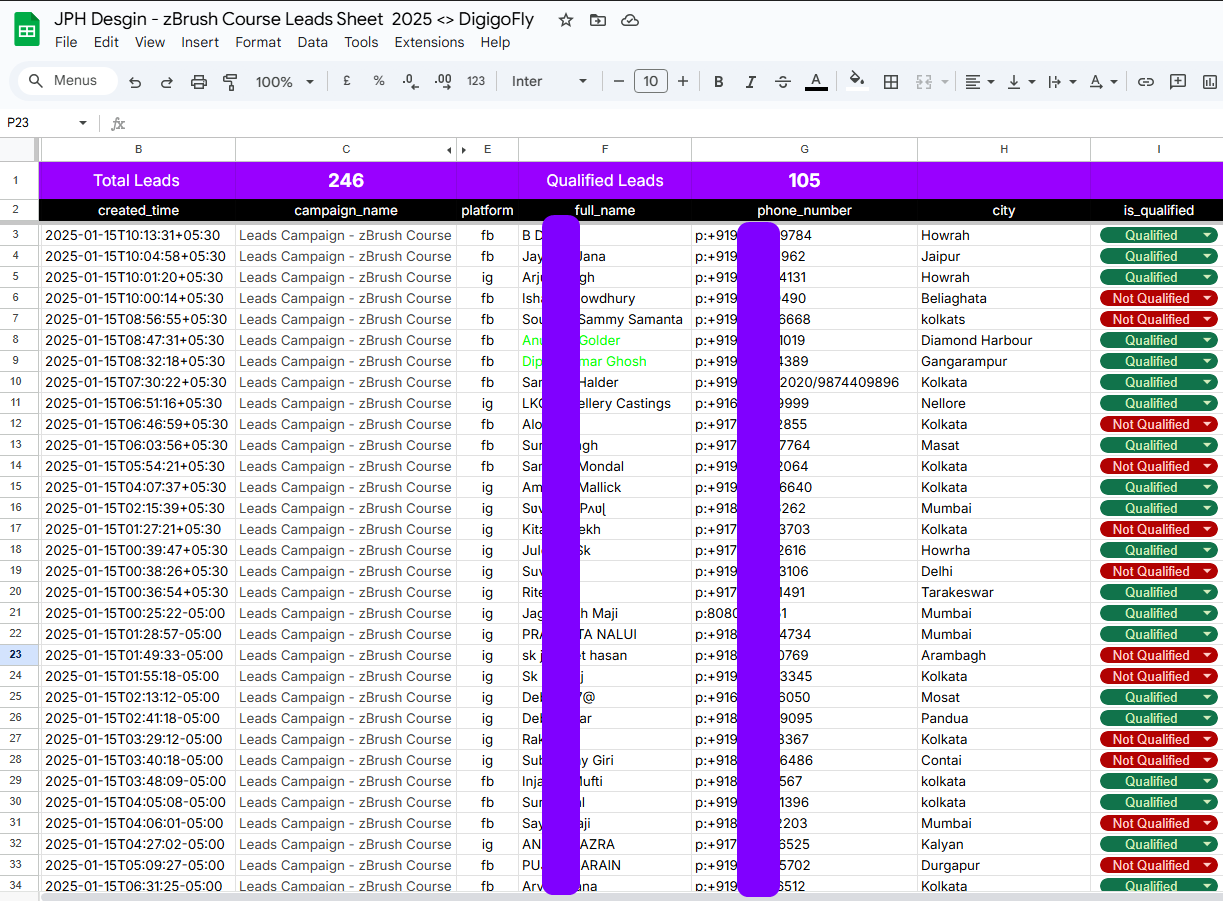1223x901 pixels.
Task: Insert a chart
Action: [1210, 82]
